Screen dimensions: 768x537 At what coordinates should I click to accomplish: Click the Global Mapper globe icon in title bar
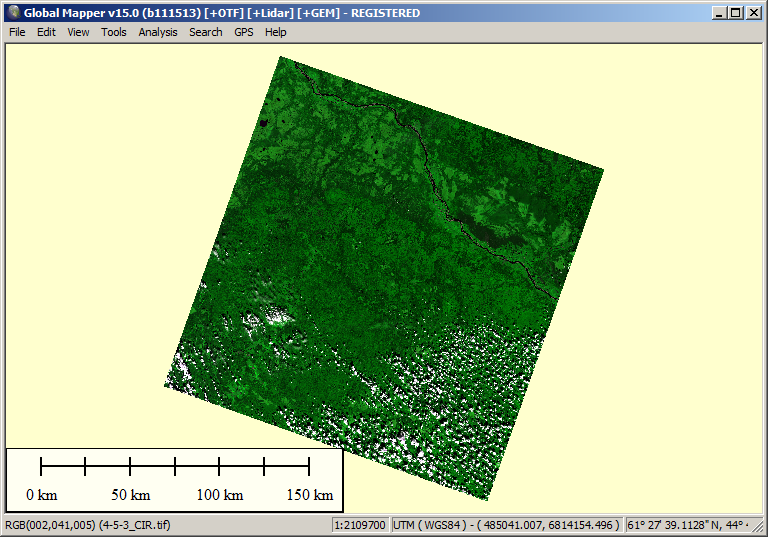13,13
